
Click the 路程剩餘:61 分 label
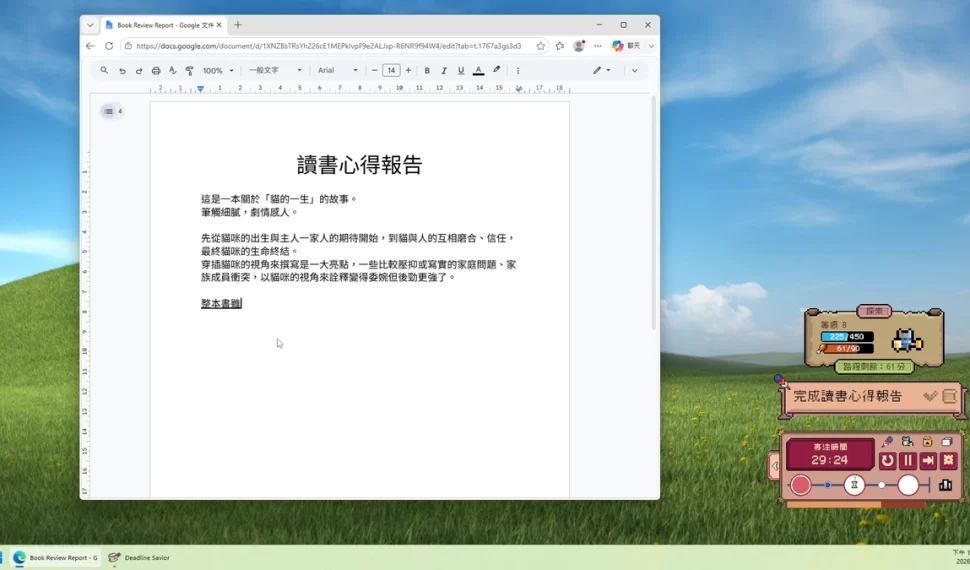pyautogui.click(x=873, y=366)
